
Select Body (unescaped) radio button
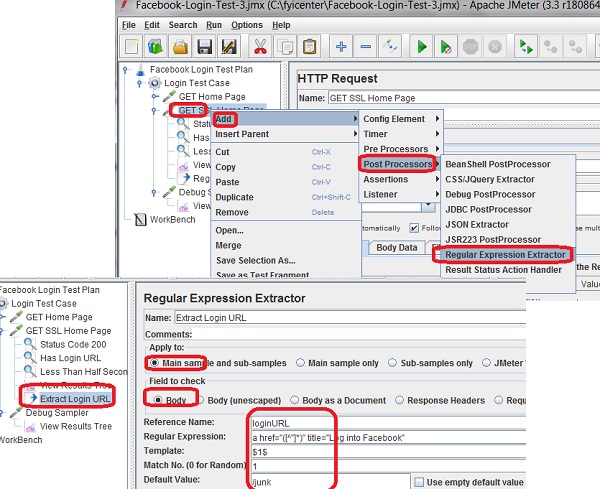coord(201,400)
